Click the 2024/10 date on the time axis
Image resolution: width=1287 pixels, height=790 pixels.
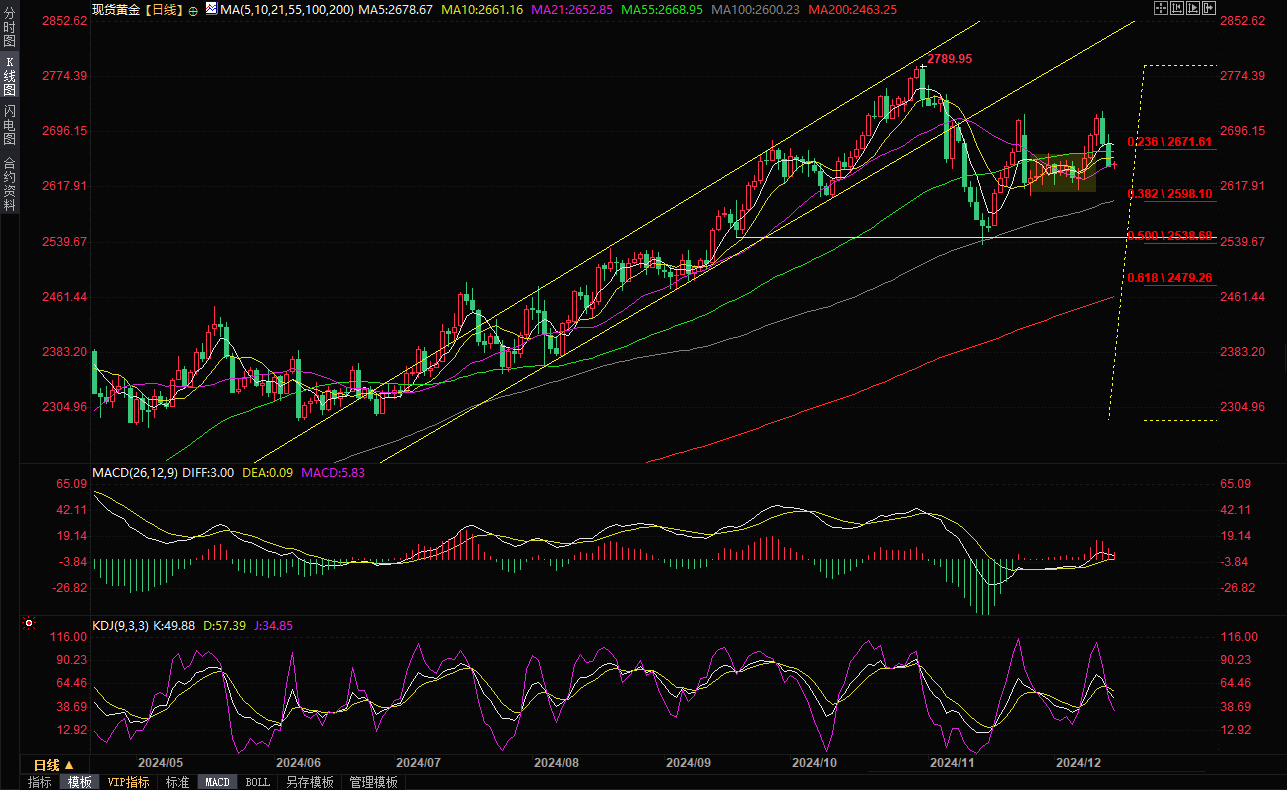click(x=814, y=762)
